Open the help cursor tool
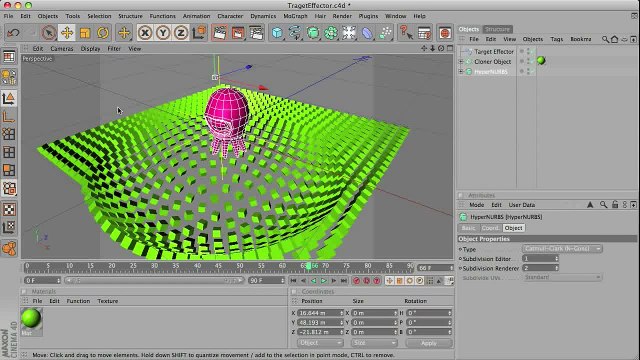The image size is (640, 360). [405, 33]
